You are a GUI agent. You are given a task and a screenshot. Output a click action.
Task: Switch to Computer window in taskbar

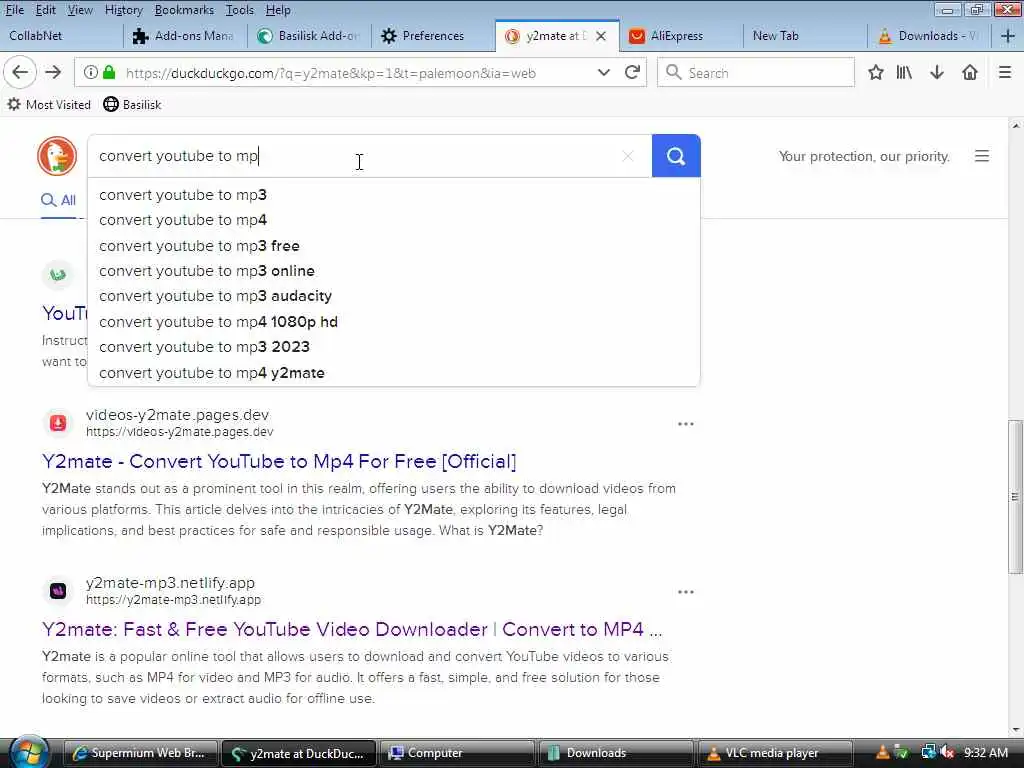457,753
